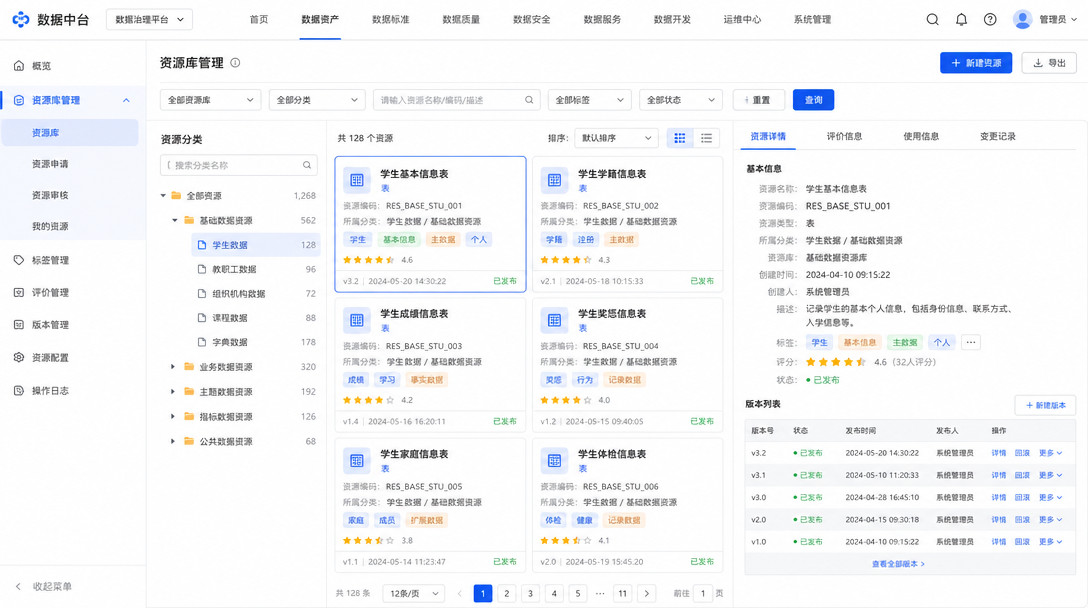
Task: Open the 全部资源库 dropdown
Action: point(210,100)
